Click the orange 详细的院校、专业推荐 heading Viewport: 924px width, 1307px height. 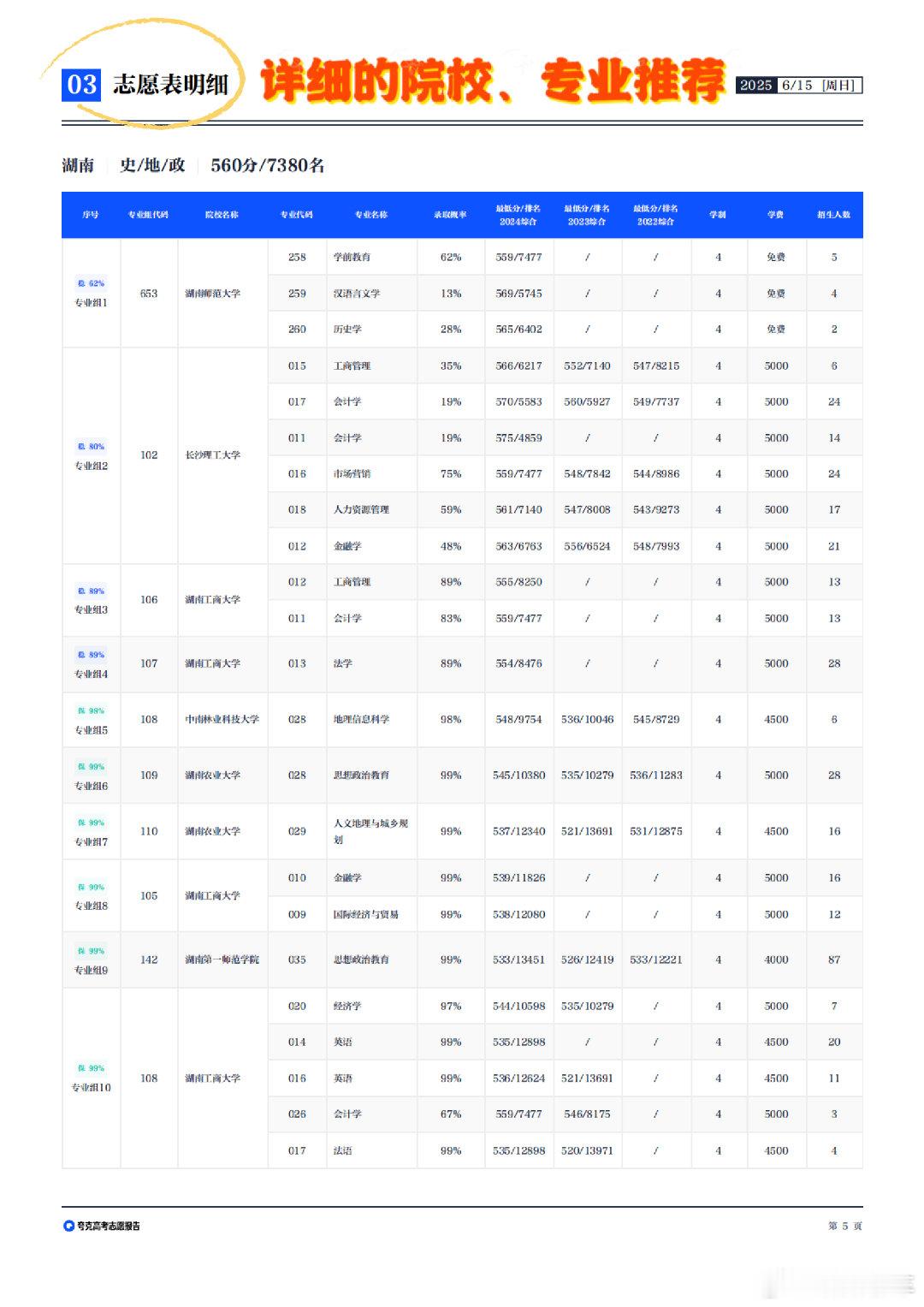[494, 81]
